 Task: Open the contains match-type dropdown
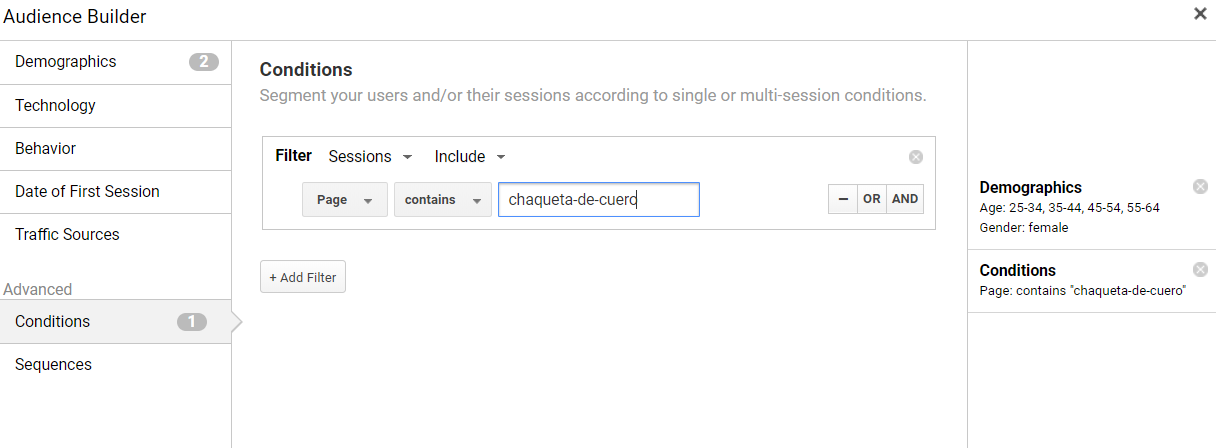(x=443, y=200)
